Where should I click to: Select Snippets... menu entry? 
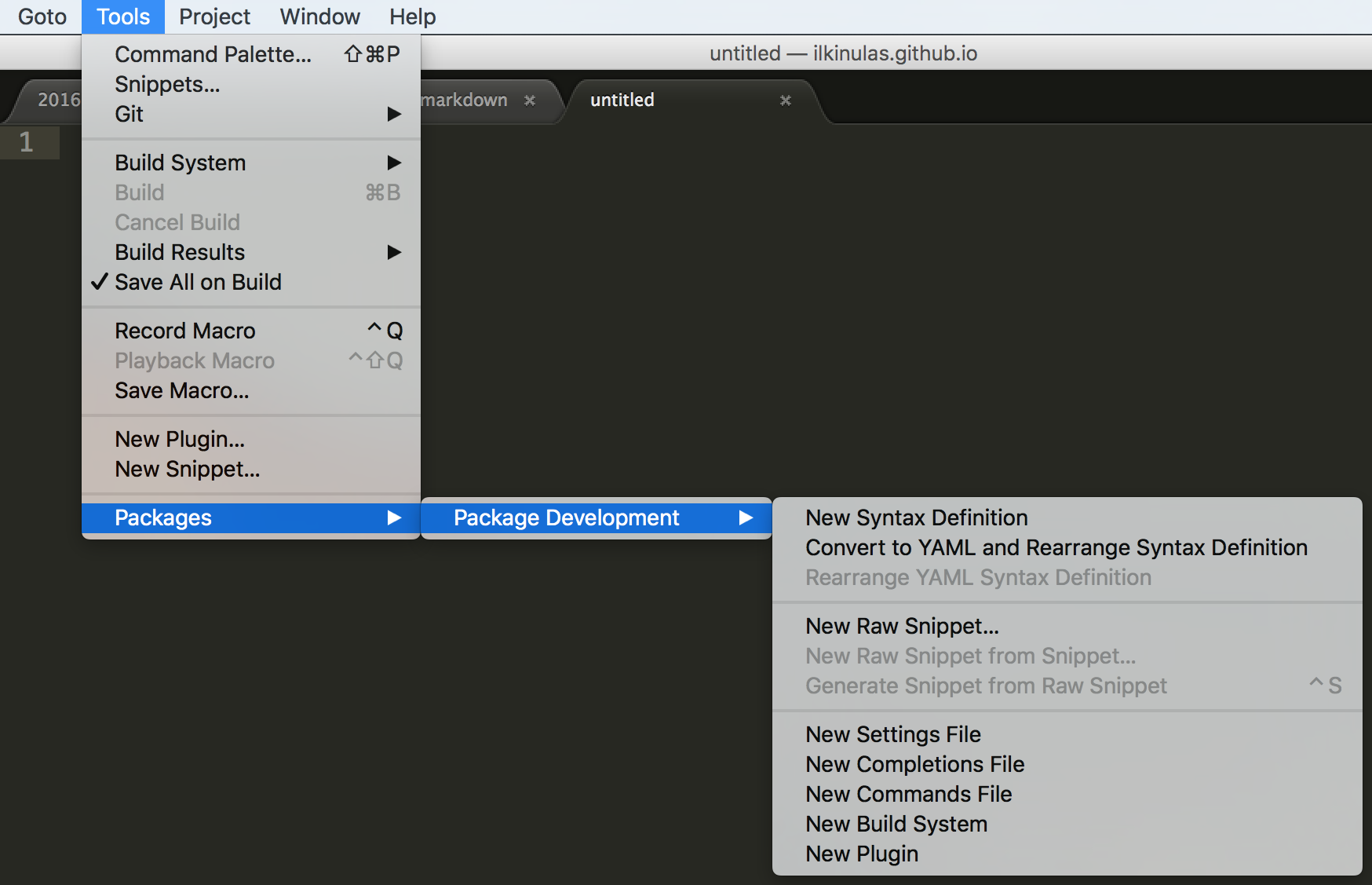point(251,84)
